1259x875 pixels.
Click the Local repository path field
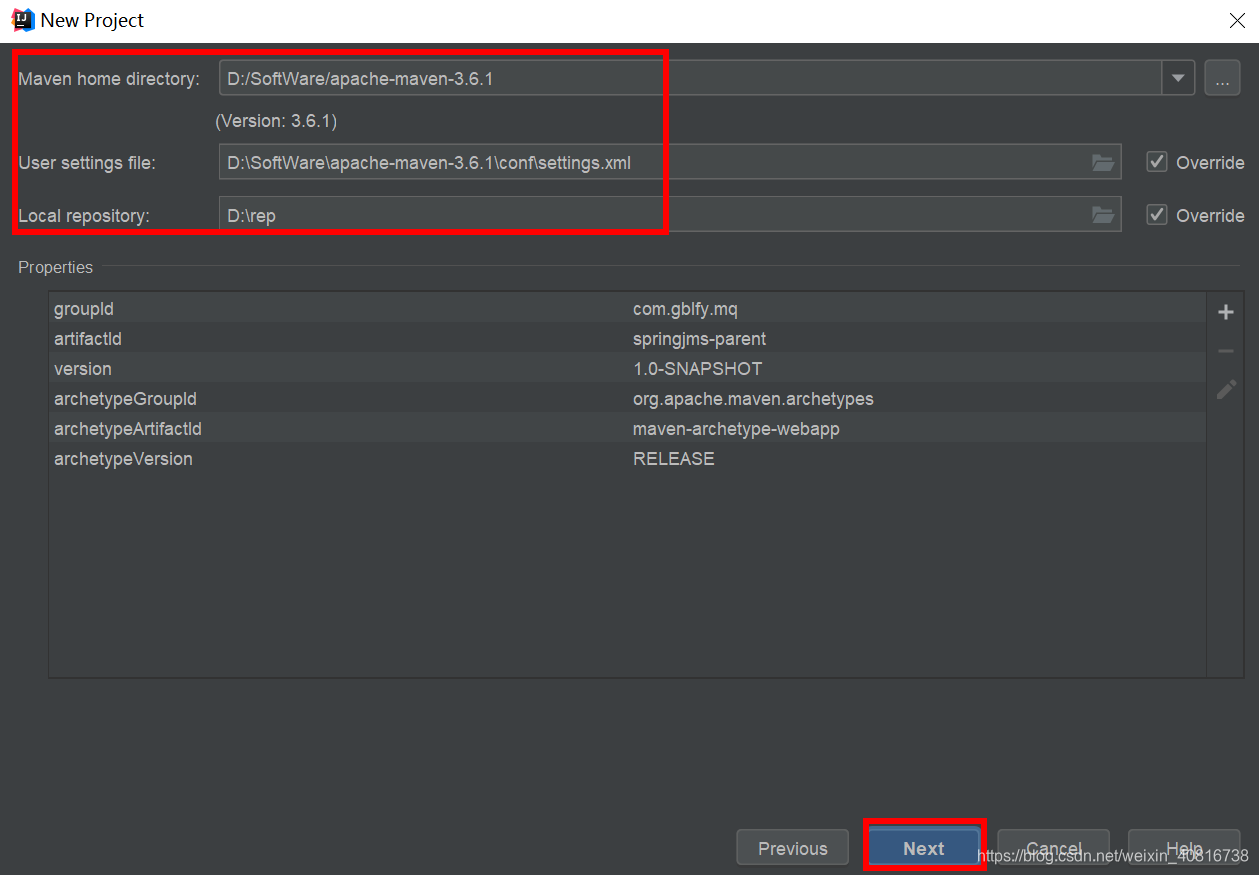coord(670,215)
